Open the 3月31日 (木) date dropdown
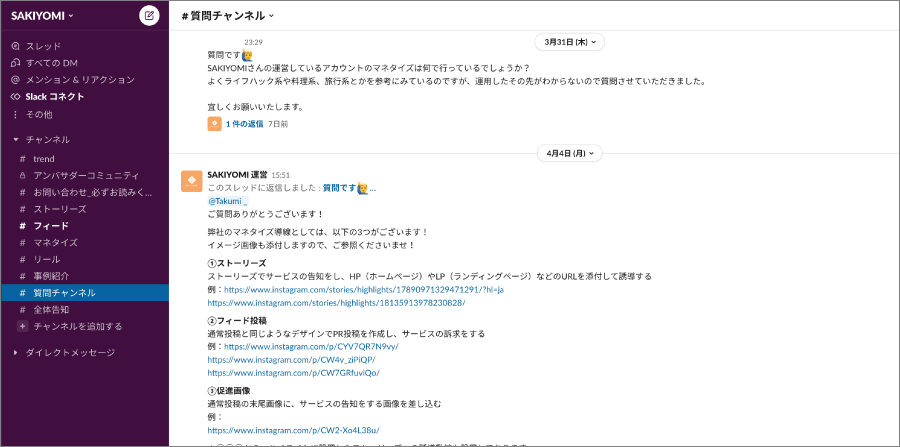 [569, 42]
